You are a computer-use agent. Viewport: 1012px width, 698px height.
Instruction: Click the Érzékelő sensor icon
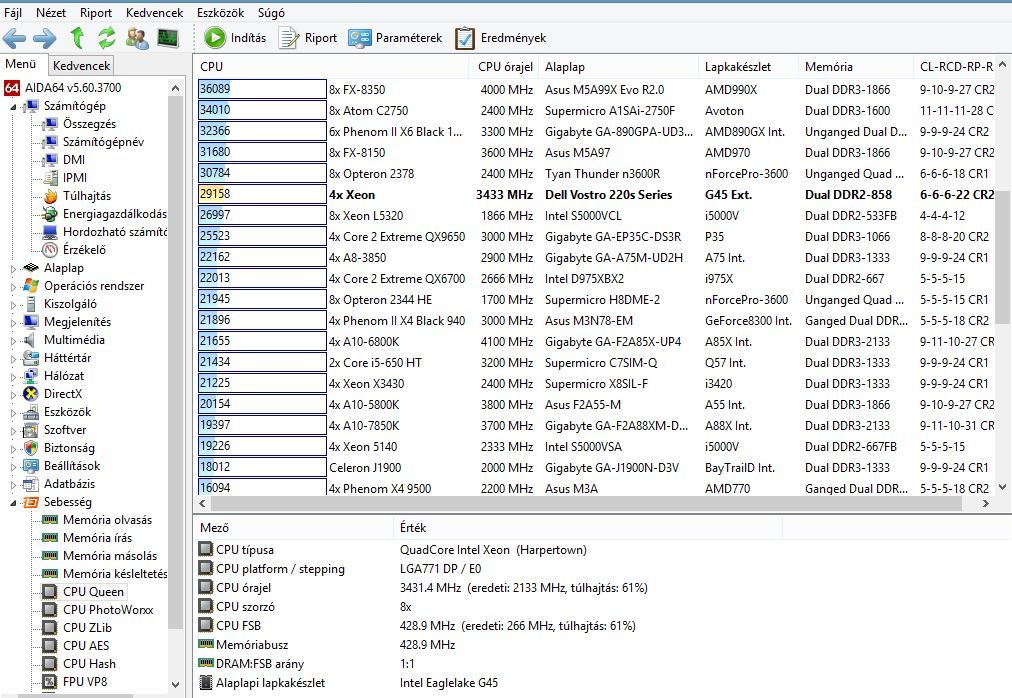coord(50,250)
